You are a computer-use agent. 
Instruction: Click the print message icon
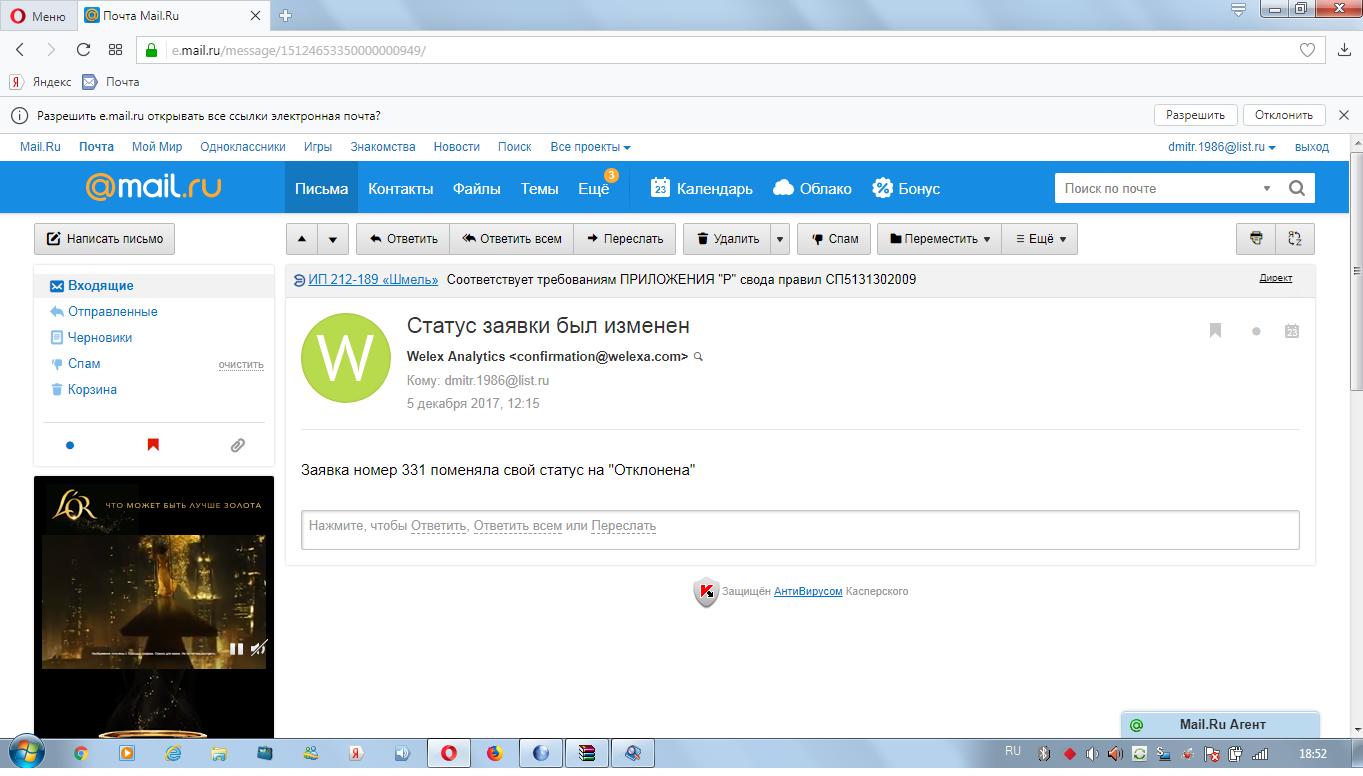point(1256,239)
